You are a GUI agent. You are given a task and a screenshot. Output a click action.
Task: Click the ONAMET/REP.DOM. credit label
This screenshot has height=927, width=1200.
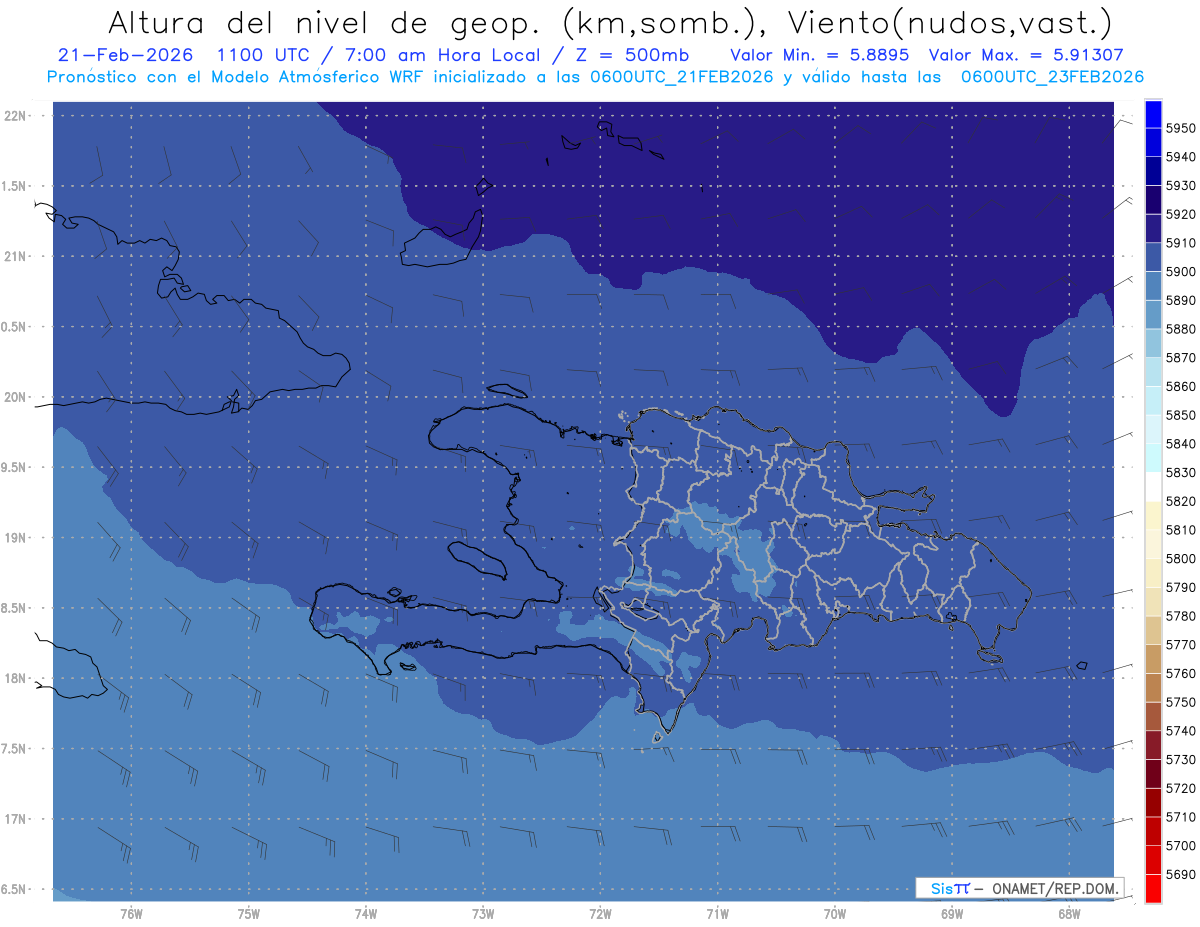click(x=1054, y=888)
